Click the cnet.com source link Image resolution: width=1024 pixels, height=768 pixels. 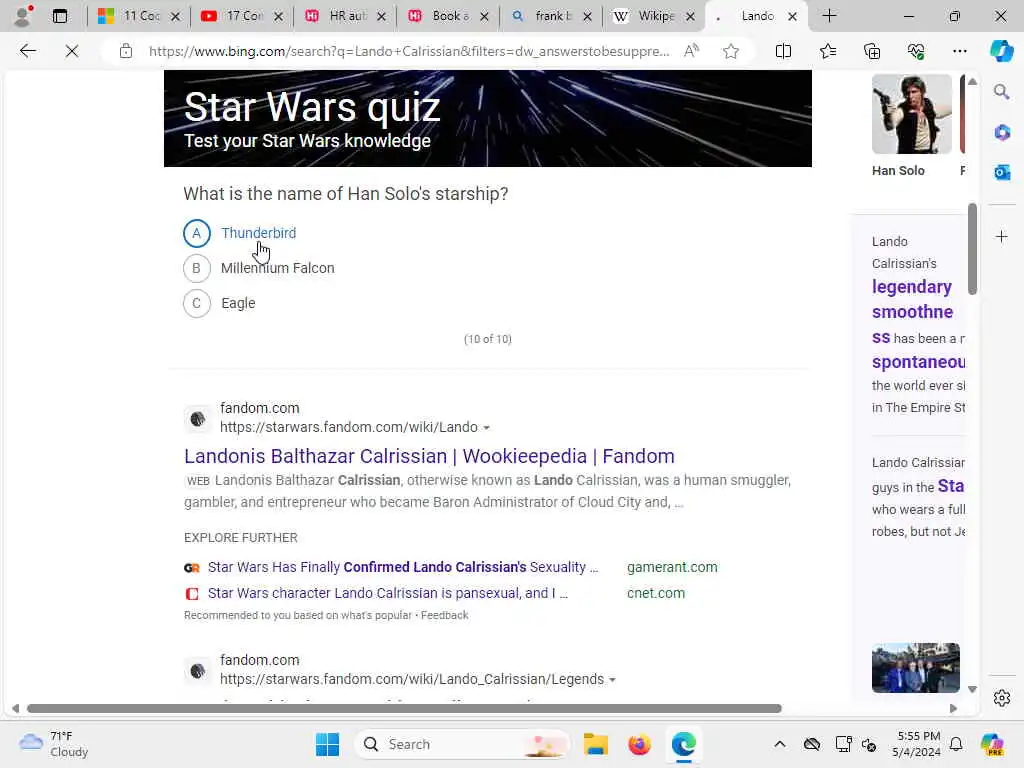(x=656, y=593)
